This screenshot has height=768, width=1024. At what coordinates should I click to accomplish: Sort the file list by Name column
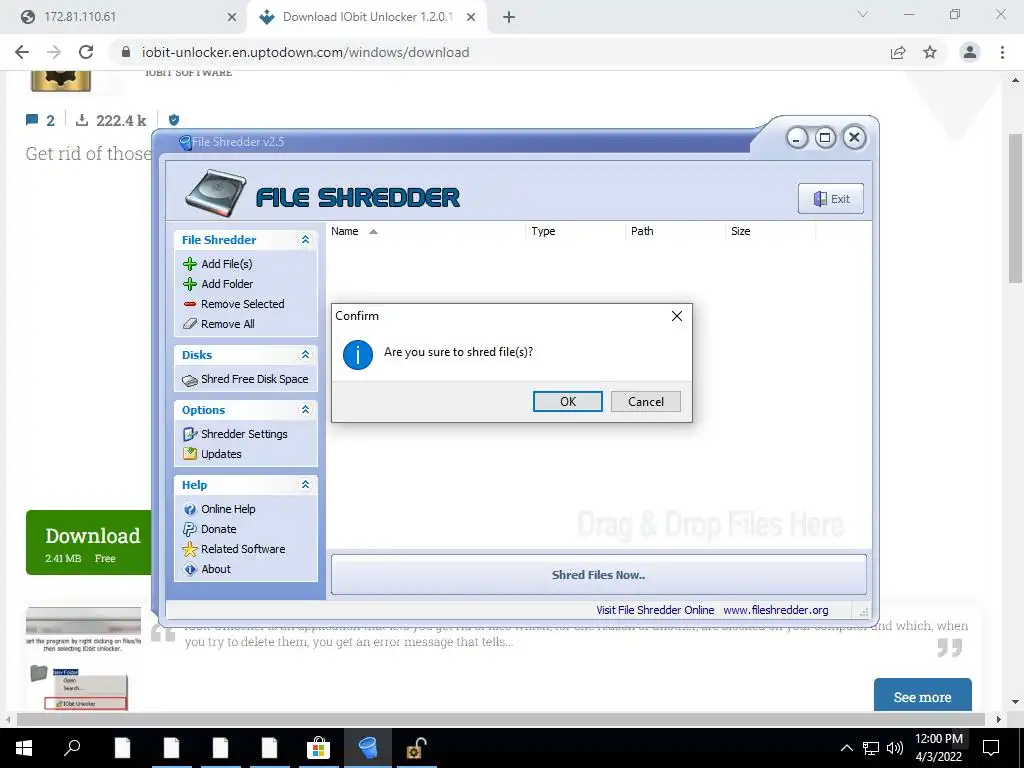(426, 231)
